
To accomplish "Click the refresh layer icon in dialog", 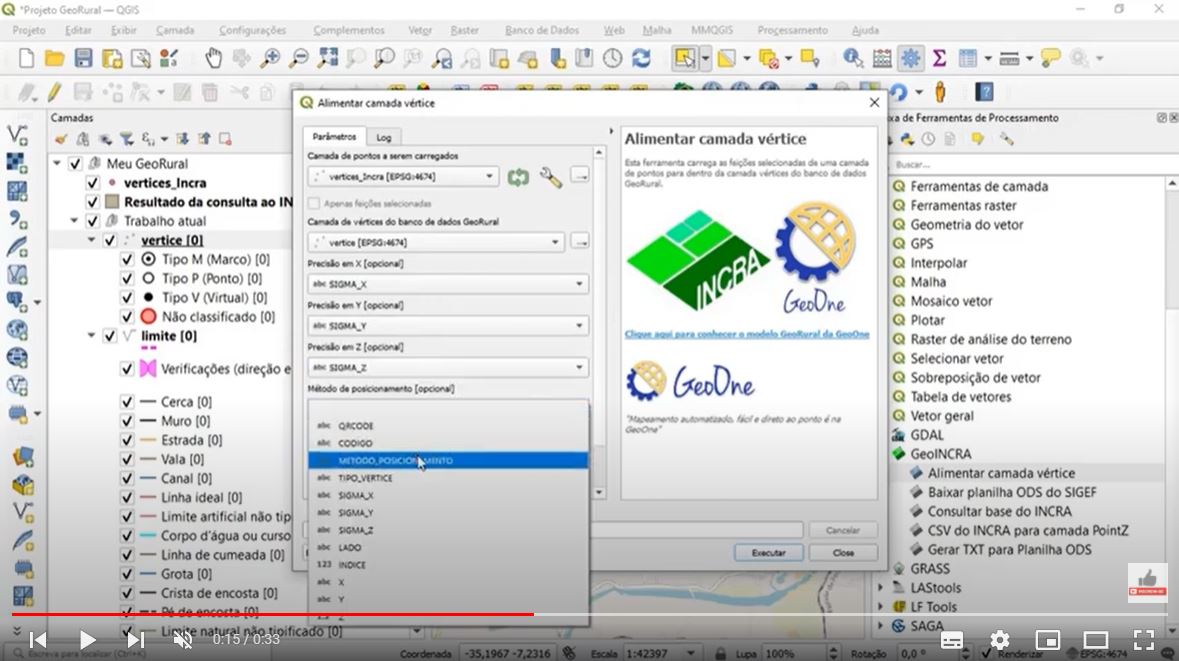I will [x=518, y=177].
